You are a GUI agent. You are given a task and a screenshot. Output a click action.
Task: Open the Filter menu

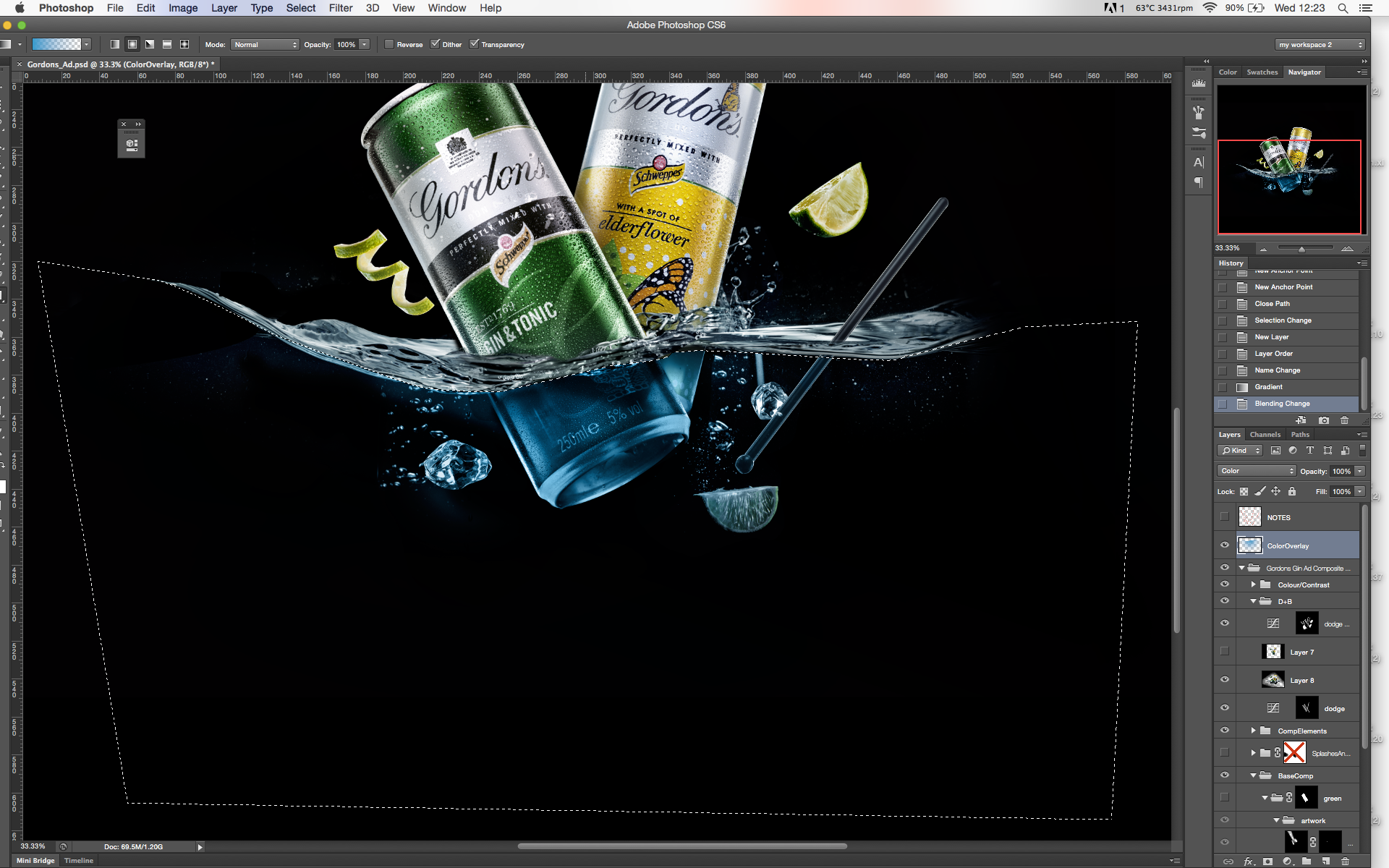(341, 8)
